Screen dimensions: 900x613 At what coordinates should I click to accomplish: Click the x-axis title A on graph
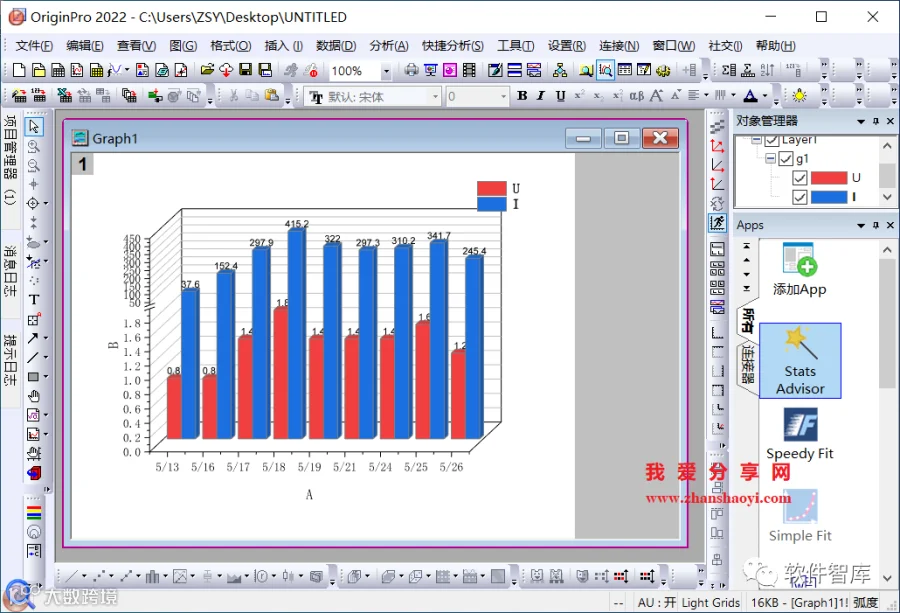[309, 495]
